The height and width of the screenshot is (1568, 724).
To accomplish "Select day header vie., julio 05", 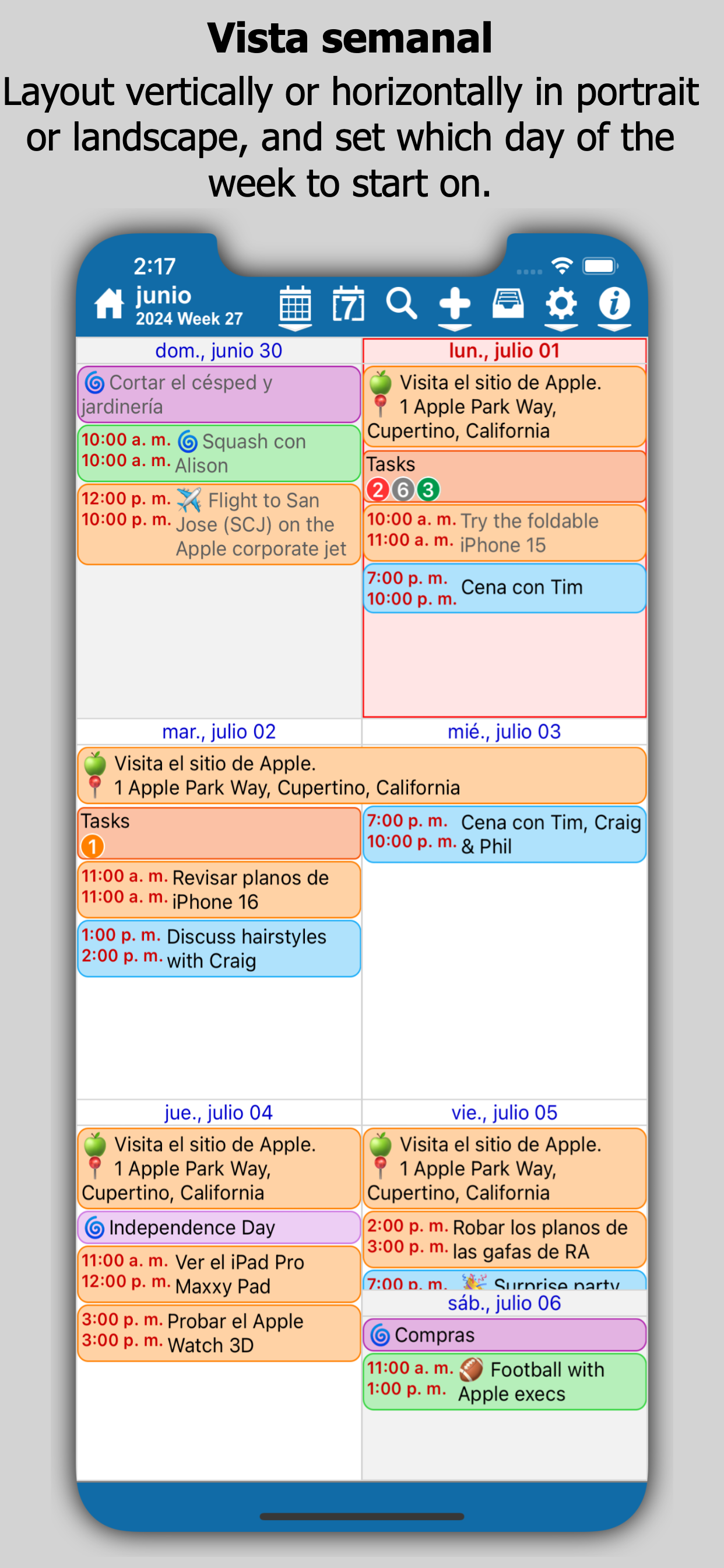I will point(504,1112).
